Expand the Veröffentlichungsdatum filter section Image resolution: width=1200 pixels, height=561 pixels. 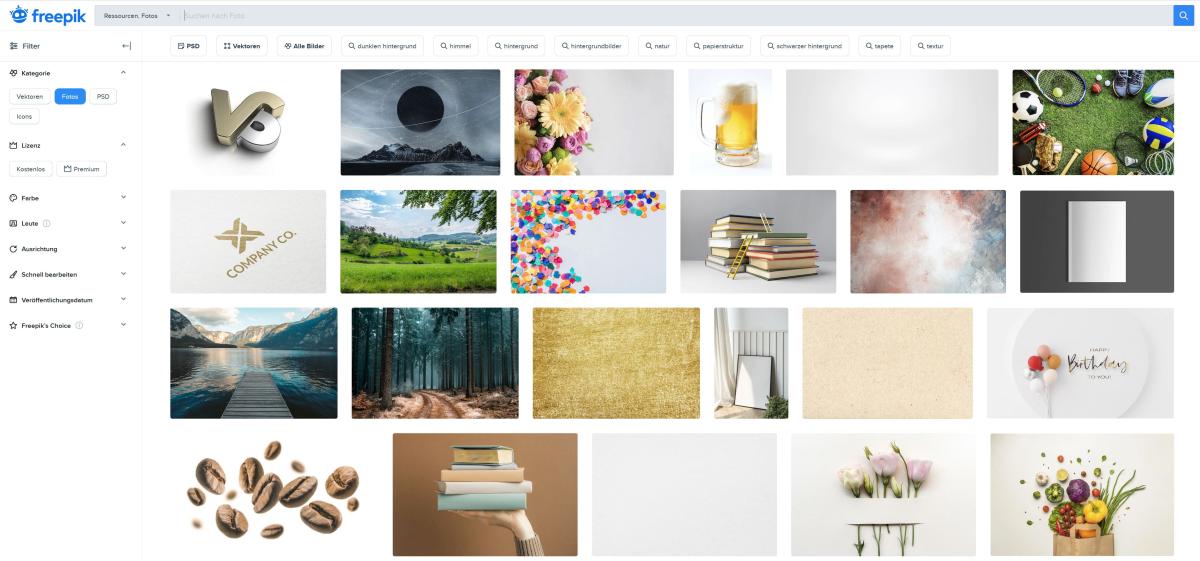67,299
